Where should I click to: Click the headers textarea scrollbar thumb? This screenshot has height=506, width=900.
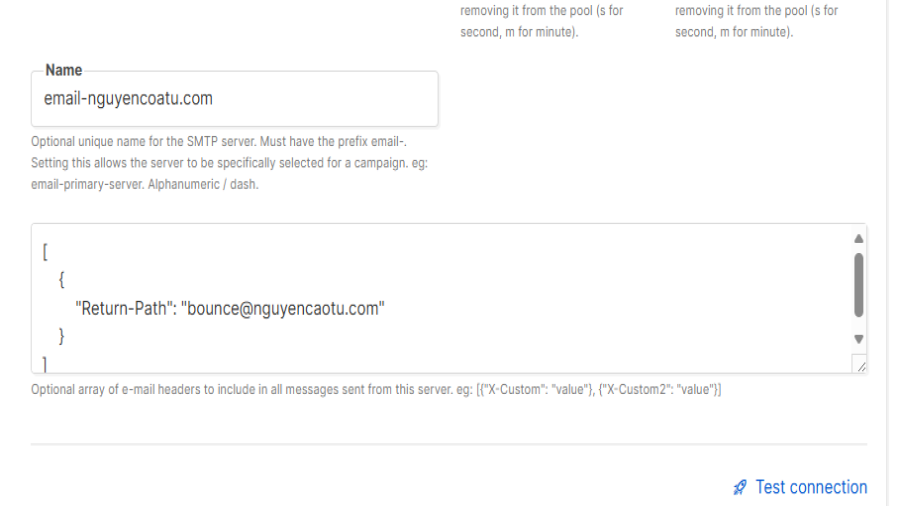[x=859, y=285]
